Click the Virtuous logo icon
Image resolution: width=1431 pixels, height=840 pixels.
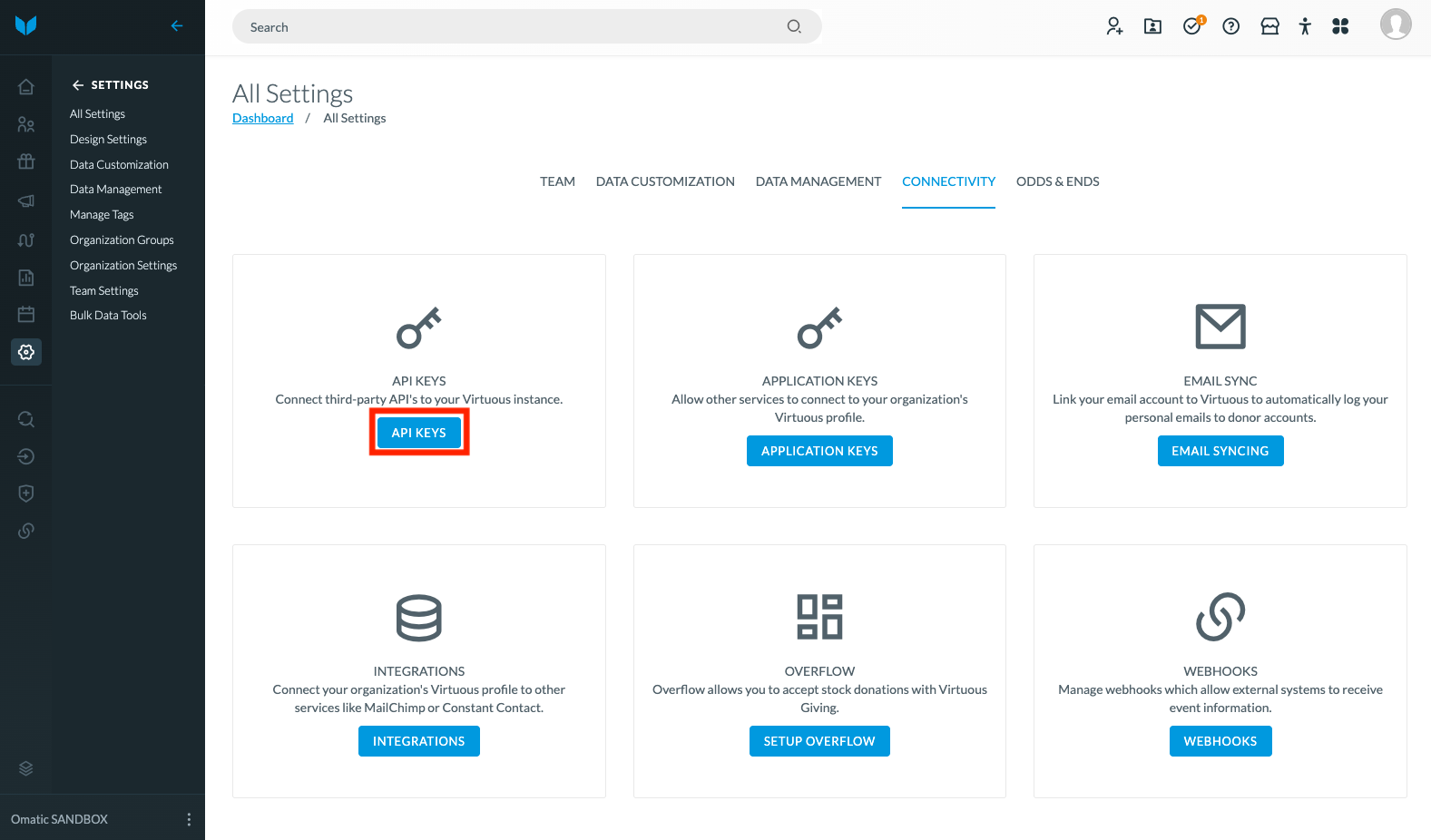click(26, 25)
